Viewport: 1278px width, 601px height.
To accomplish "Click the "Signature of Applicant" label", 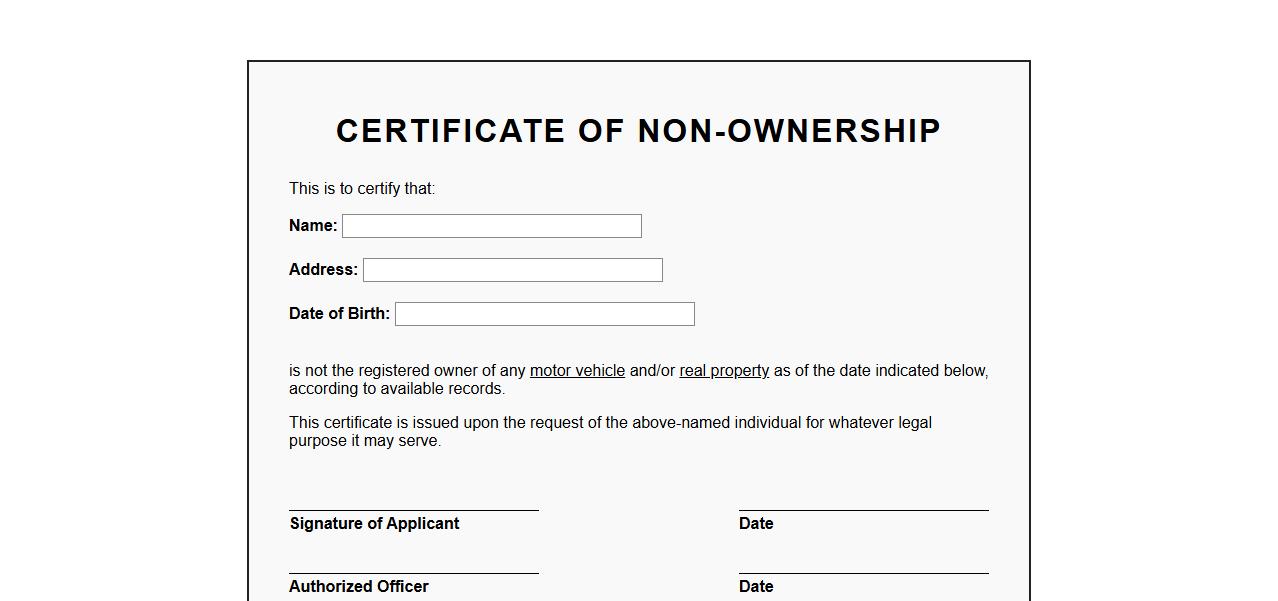I will 374,524.
